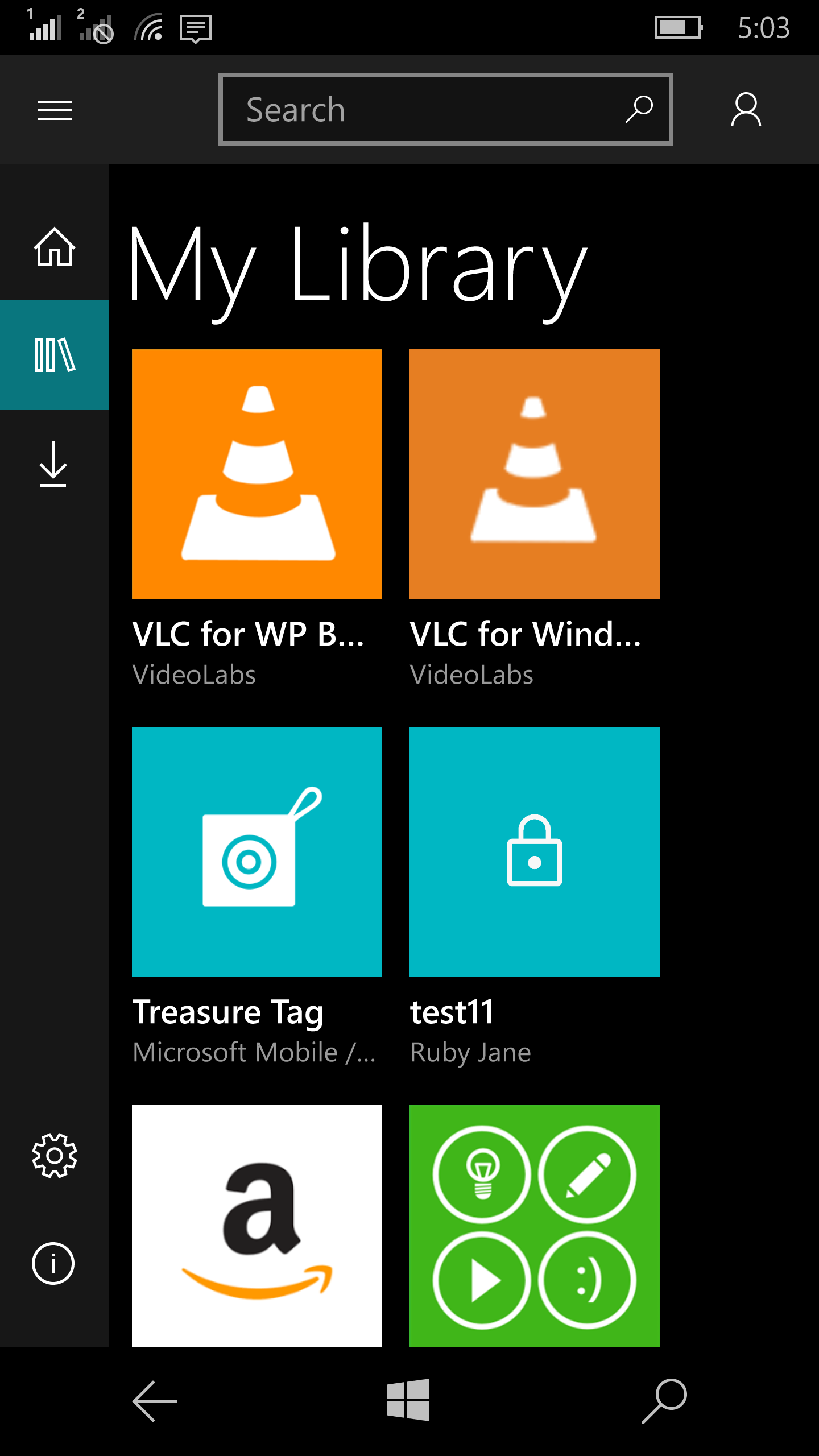Viewport: 819px width, 1456px height.
Task: Open the test11 lock tile
Action: (x=535, y=852)
